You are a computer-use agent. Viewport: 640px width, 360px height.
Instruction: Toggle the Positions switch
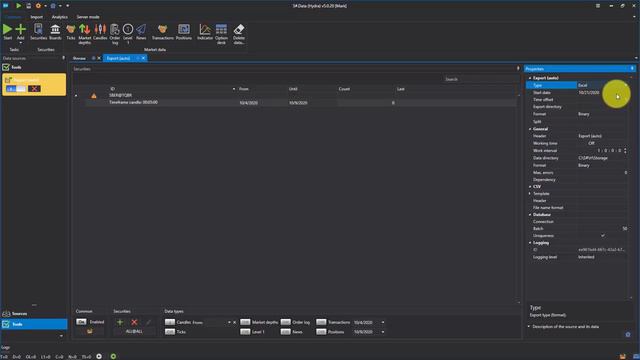[x=321, y=332]
